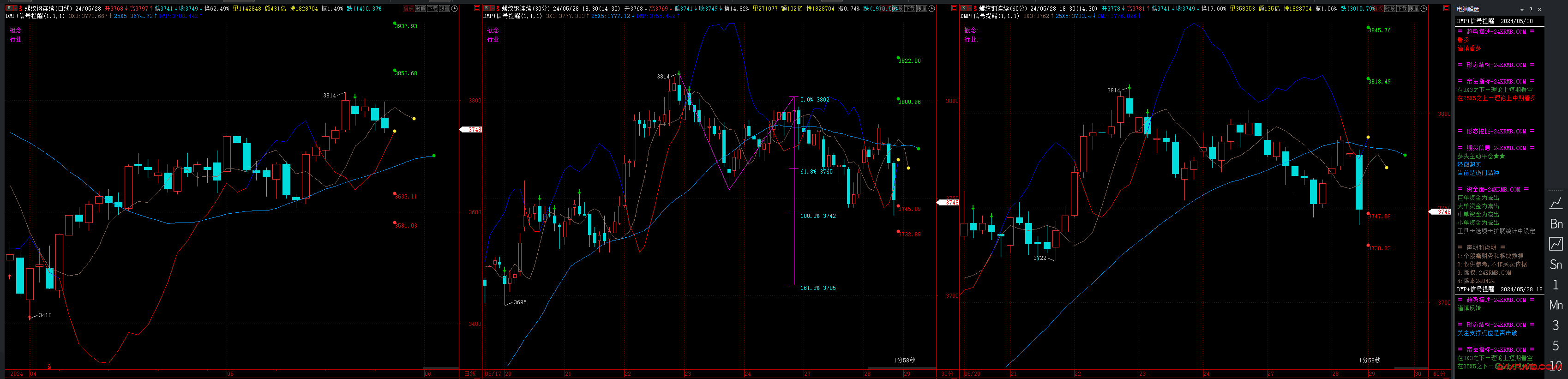The height and width of the screenshot is (379, 1568).
Task: Click 3853.68 target level on the daily chart
Action: pyautogui.click(x=406, y=73)
